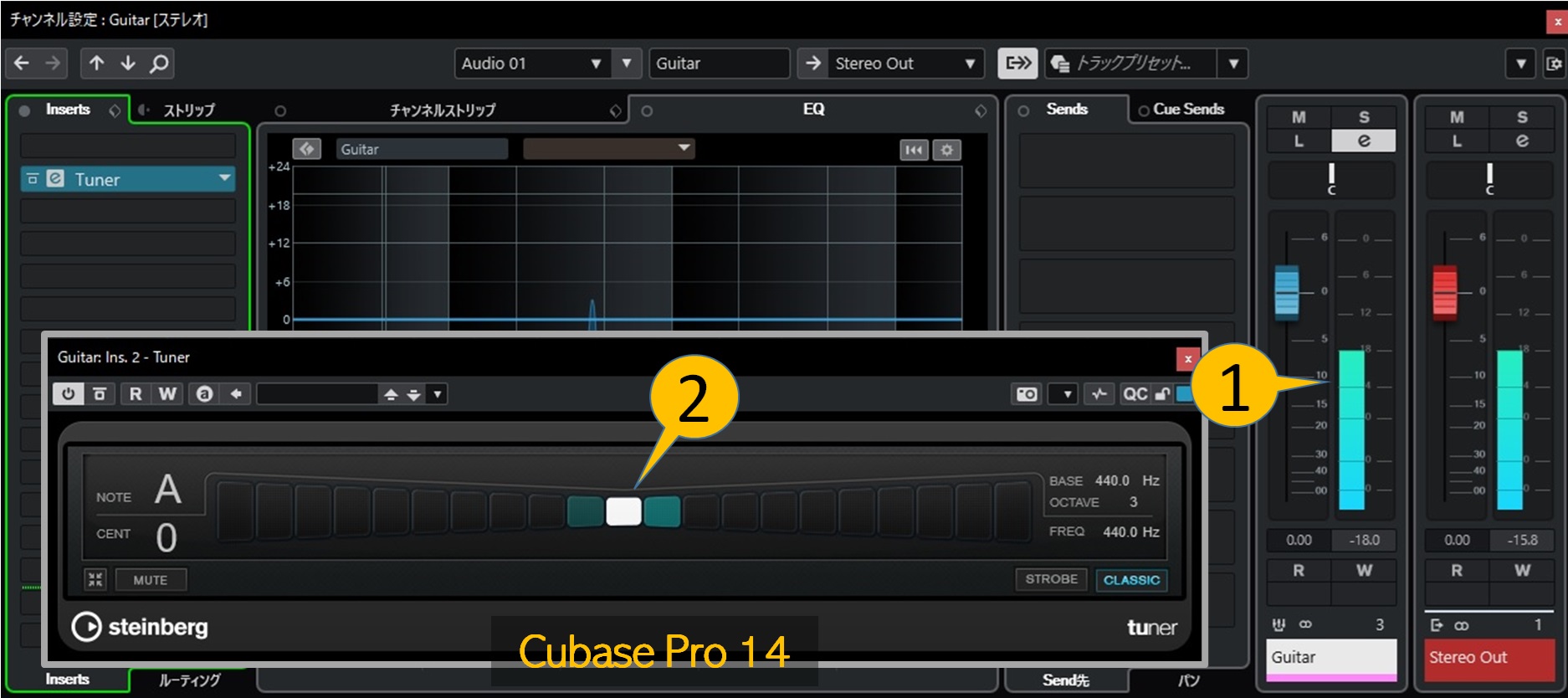Click the QC quick controls icon
The width and height of the screenshot is (1568, 698).
click(x=1135, y=393)
